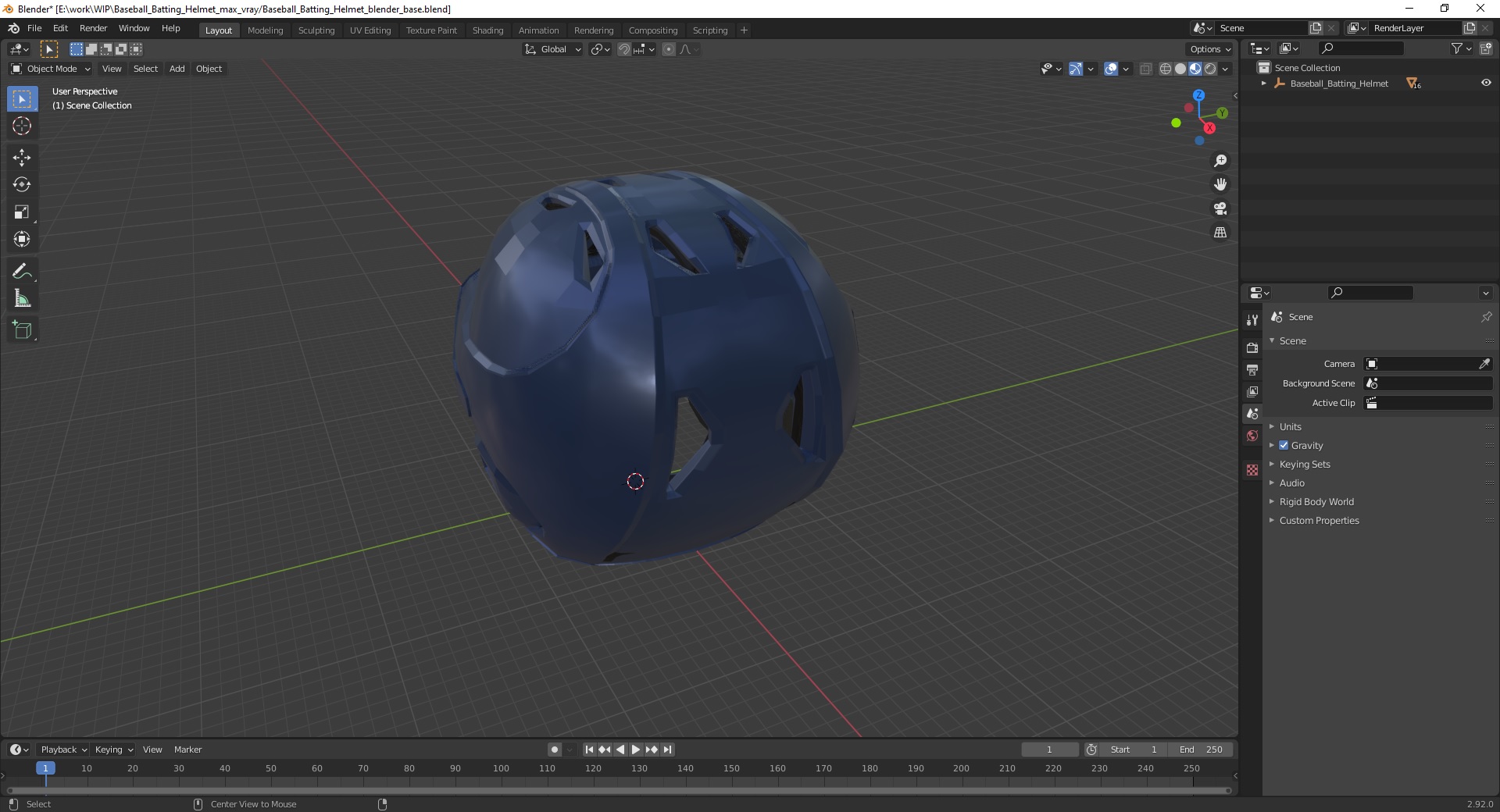Pin the Scene properties panel
The image size is (1500, 812).
(1486, 317)
